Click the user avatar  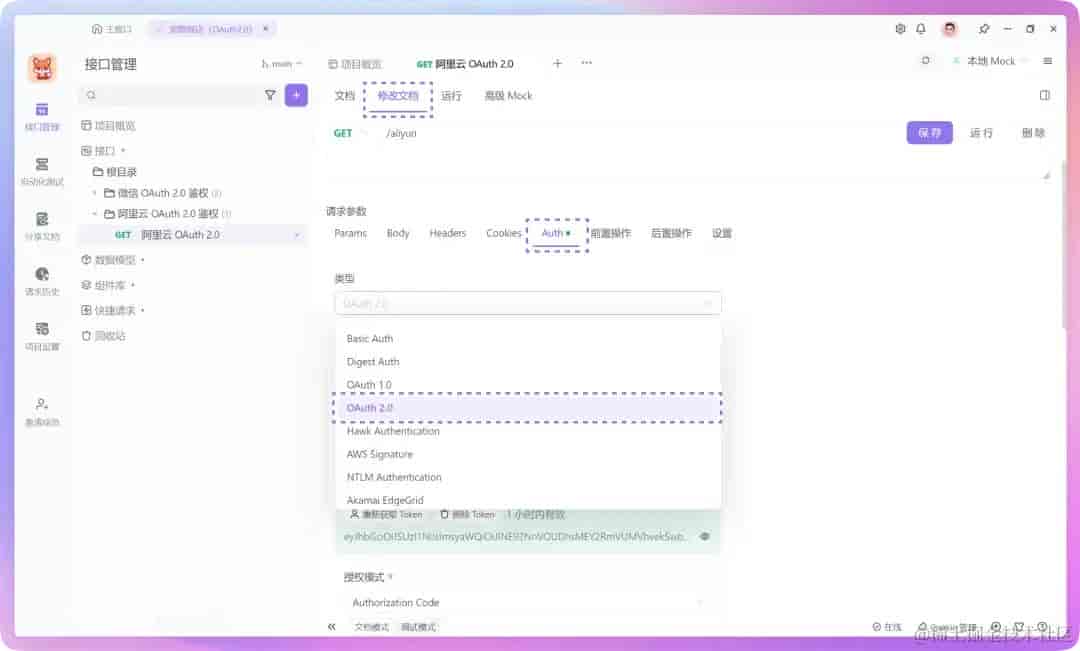pos(950,29)
